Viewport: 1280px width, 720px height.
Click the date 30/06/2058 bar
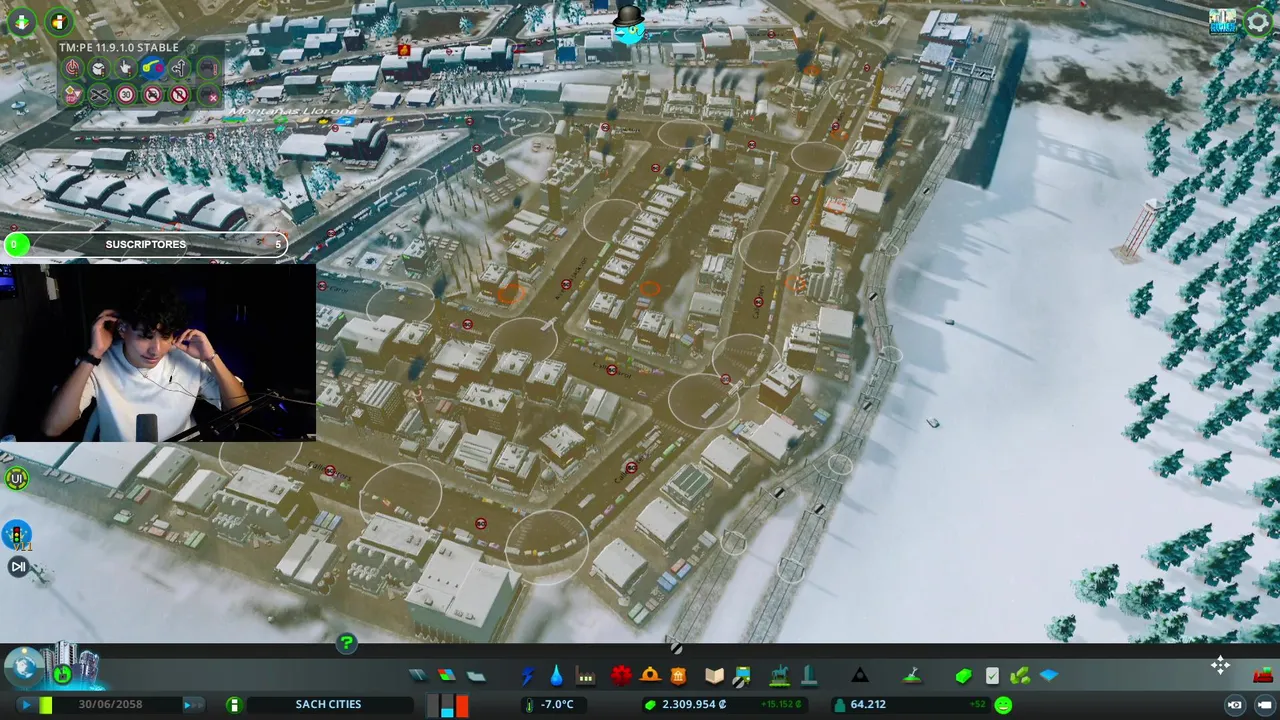tap(110, 705)
